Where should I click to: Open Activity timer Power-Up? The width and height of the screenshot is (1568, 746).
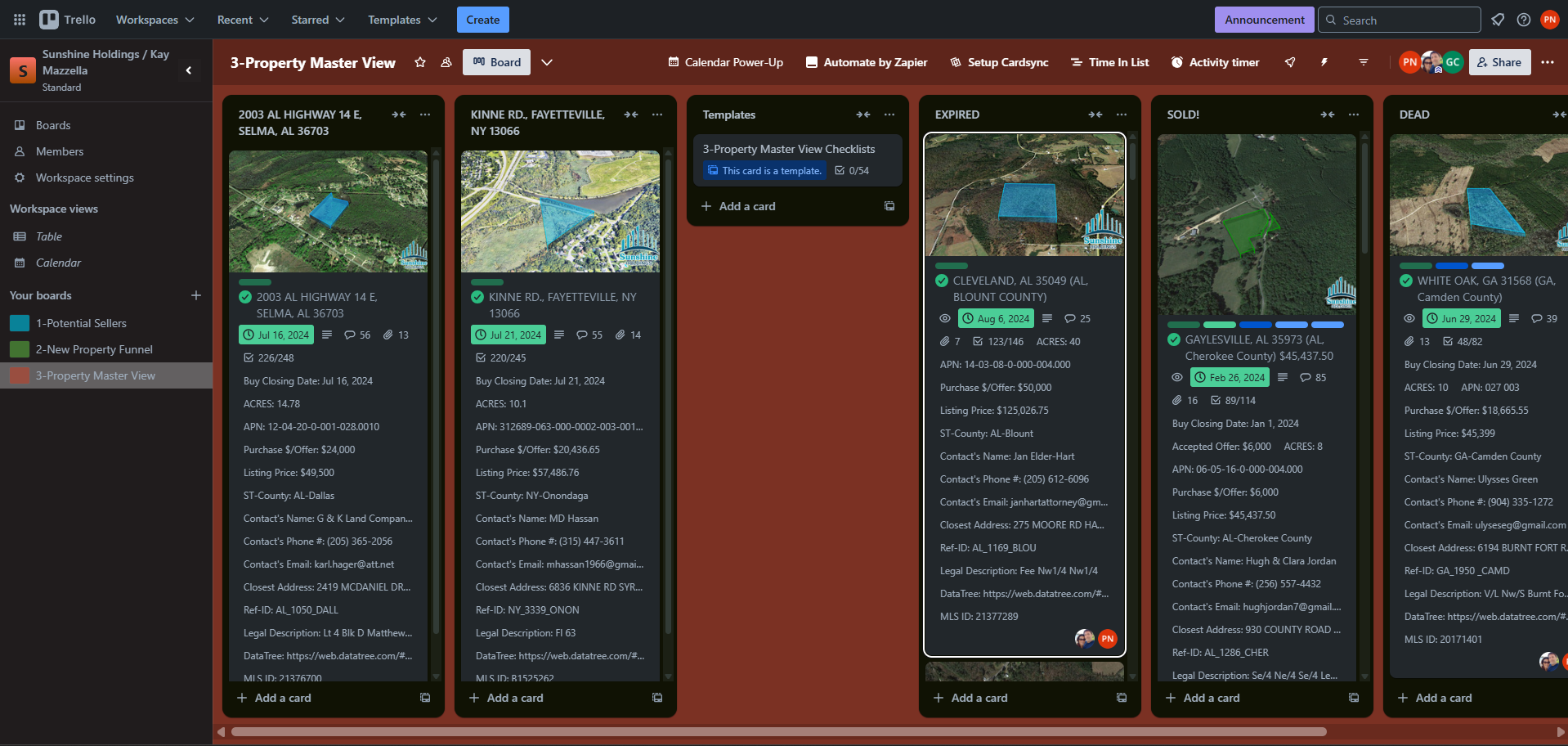click(x=1215, y=62)
